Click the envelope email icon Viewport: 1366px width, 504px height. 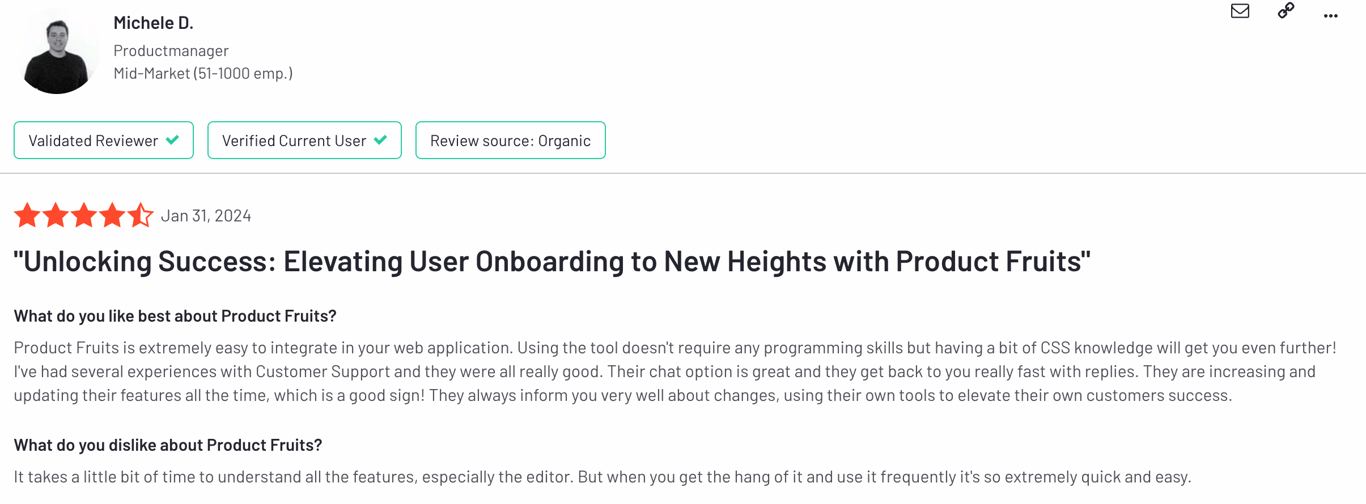pos(1240,11)
